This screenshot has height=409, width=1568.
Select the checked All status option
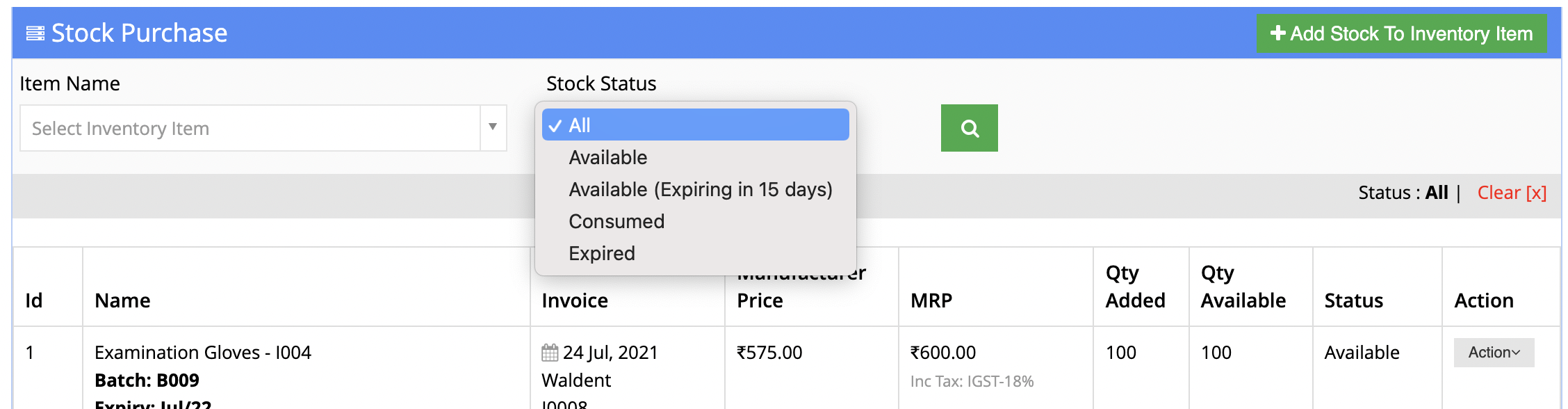coord(695,125)
